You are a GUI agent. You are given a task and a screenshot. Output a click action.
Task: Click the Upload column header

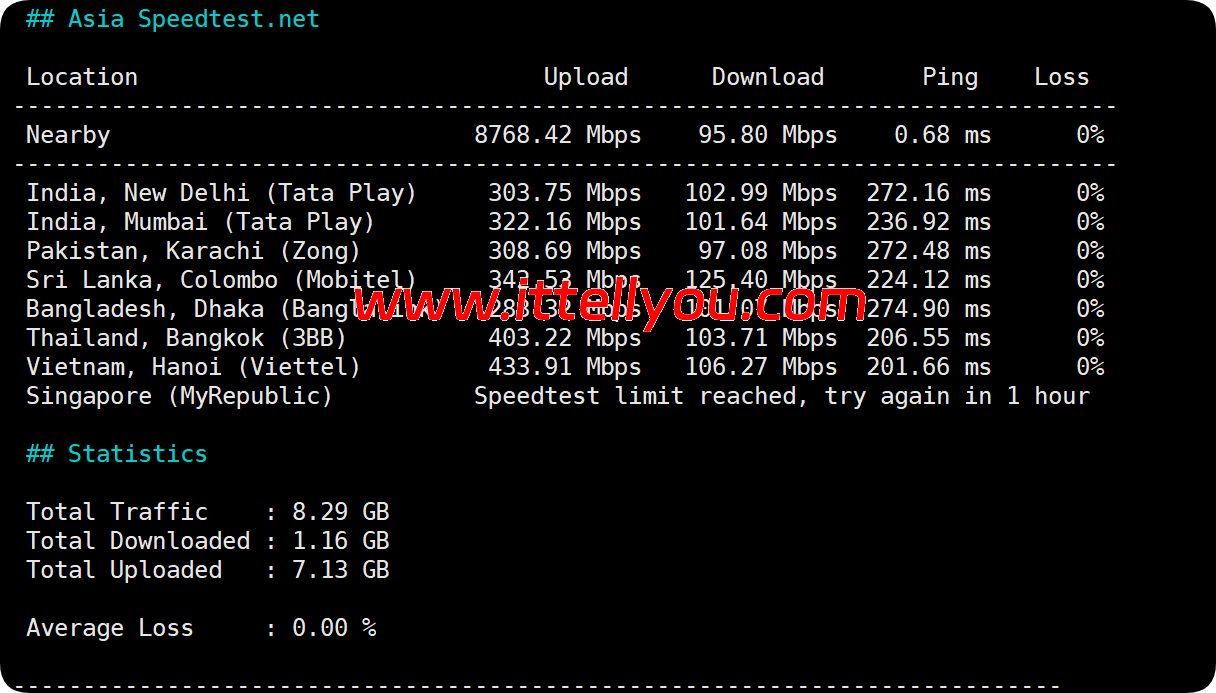tap(585, 77)
